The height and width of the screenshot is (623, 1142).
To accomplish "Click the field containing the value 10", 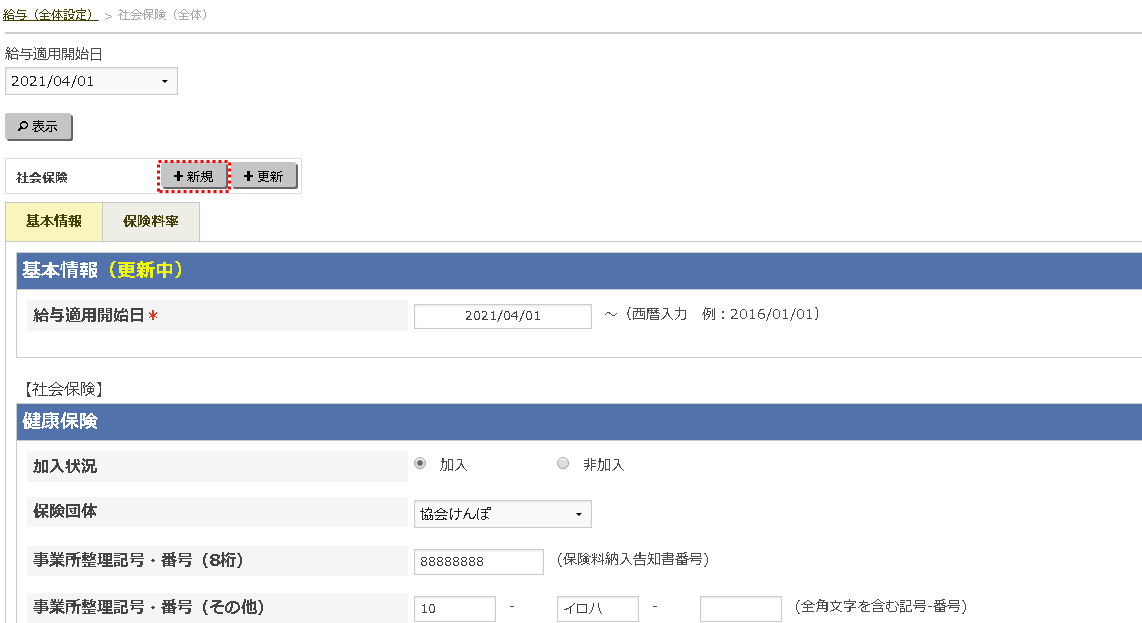I will click(x=454, y=608).
